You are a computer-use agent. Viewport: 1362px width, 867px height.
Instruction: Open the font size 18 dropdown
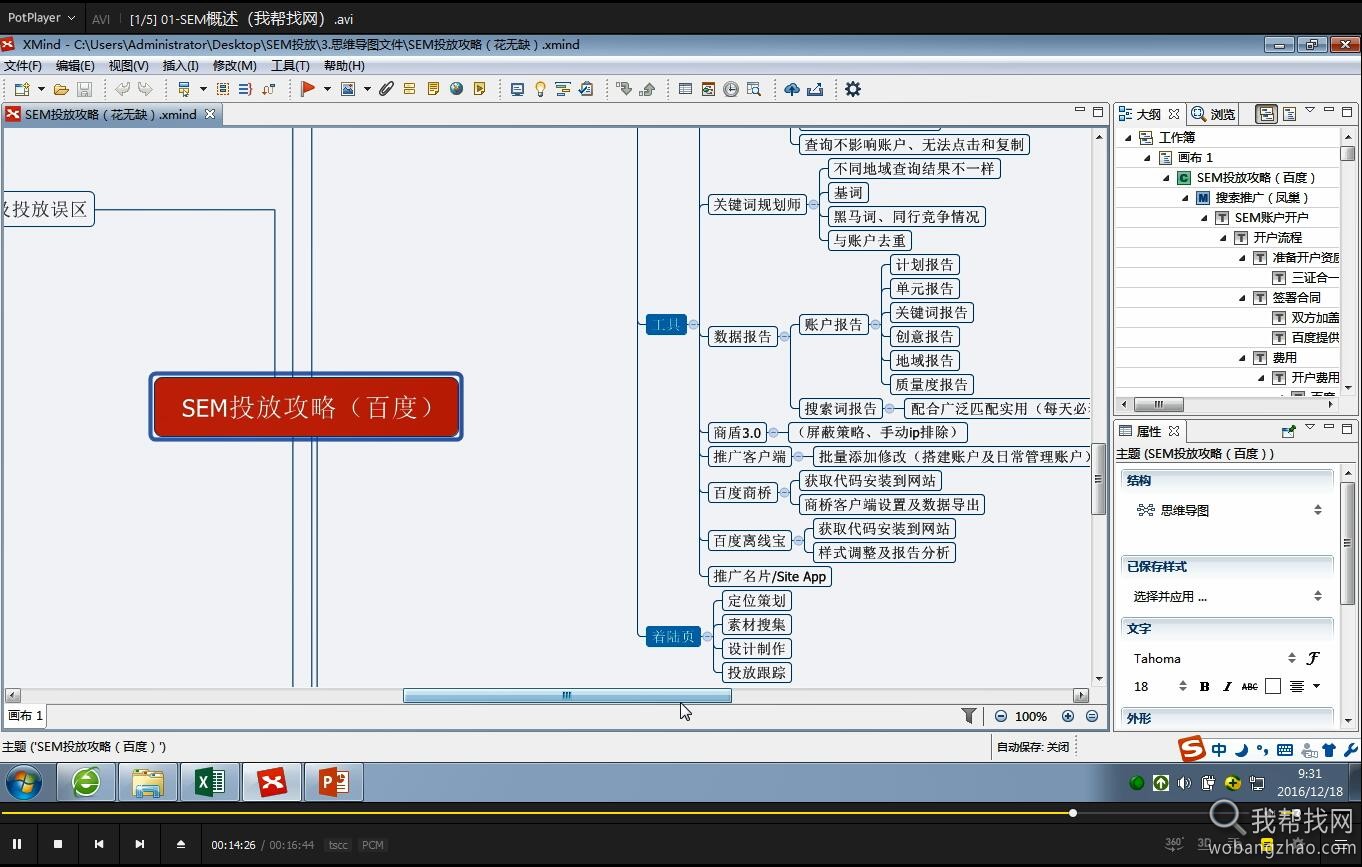pos(1183,686)
